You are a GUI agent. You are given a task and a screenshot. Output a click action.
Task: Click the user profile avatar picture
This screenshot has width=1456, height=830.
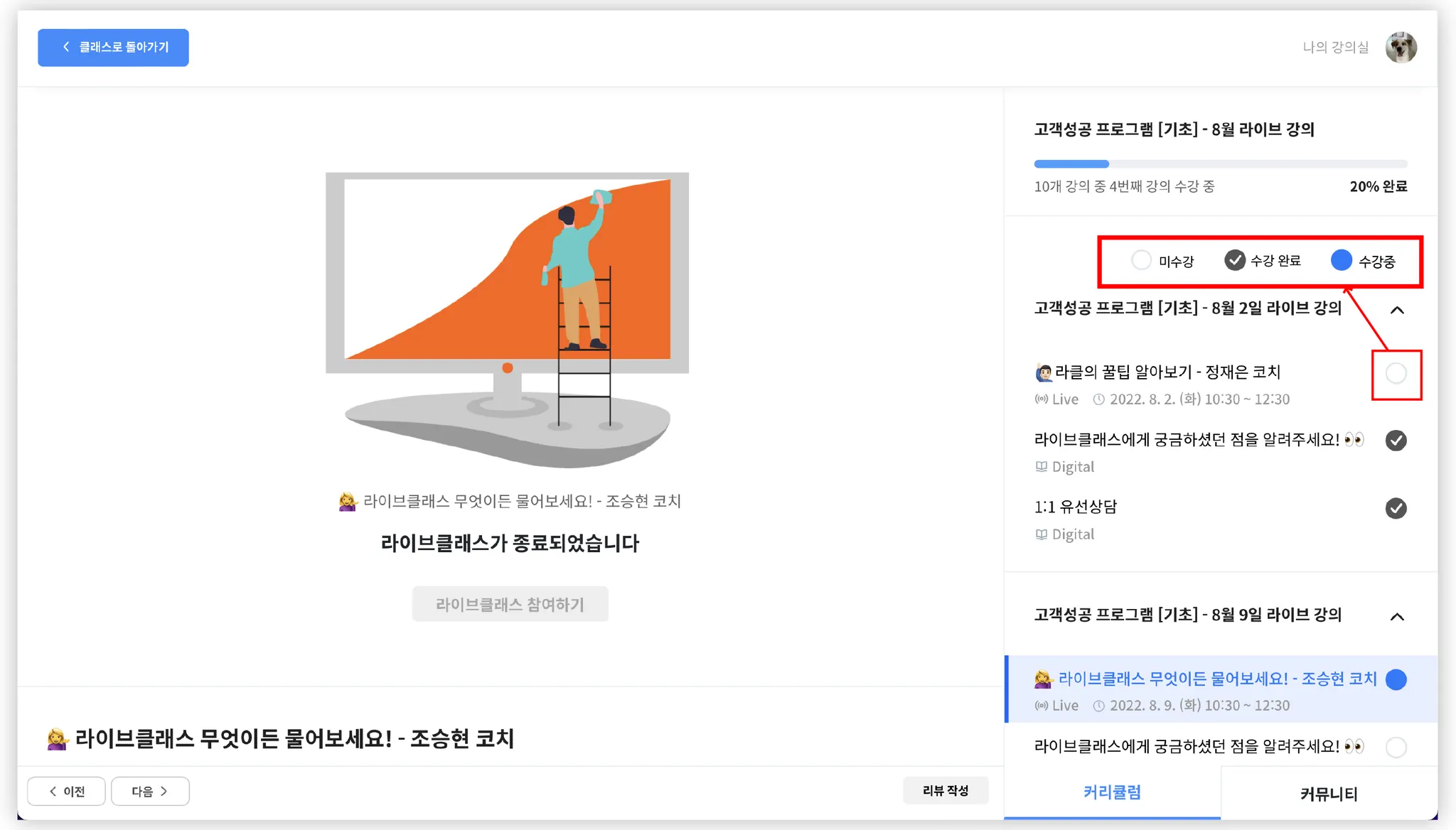point(1401,48)
